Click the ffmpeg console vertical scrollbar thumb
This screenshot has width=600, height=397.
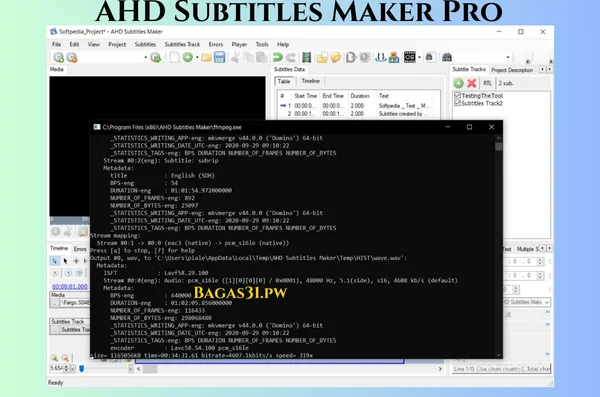(498, 147)
